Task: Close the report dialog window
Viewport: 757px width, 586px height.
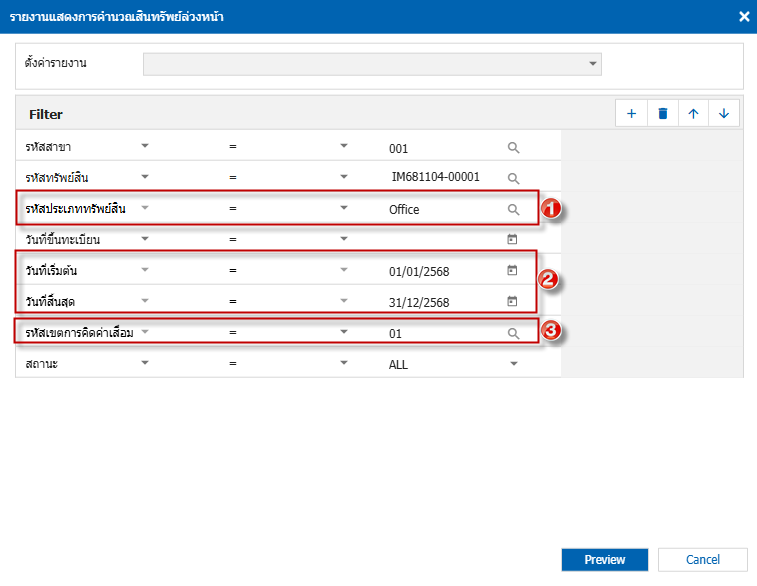Action: (x=743, y=16)
